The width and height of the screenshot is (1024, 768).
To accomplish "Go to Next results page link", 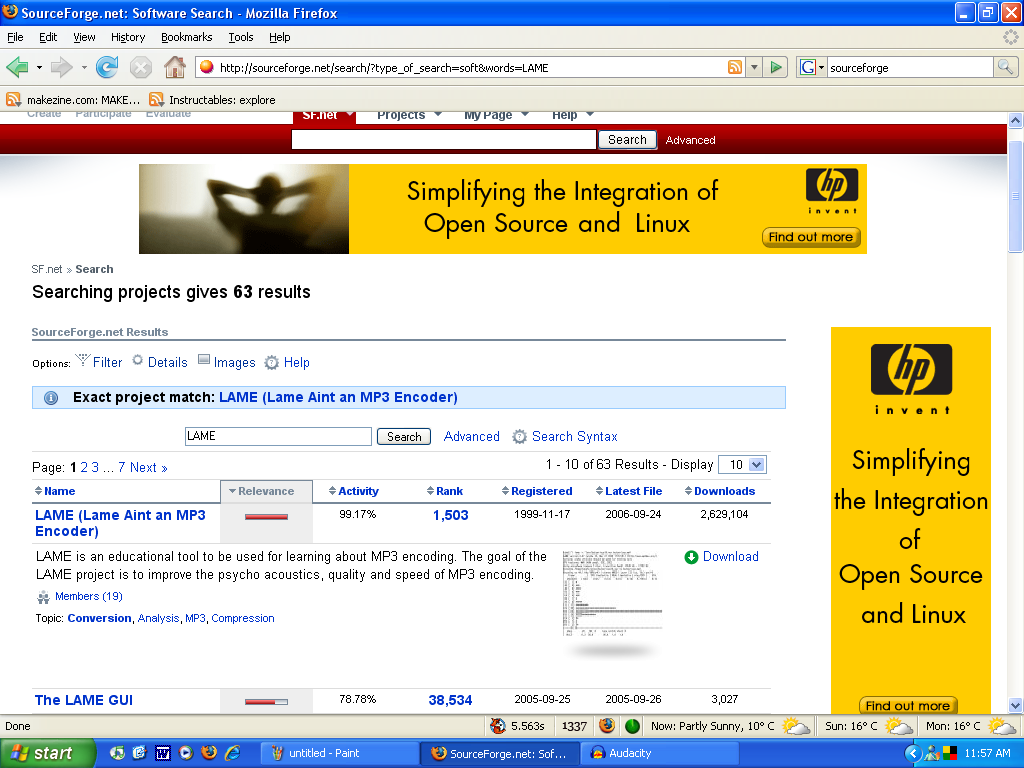I will coord(148,468).
